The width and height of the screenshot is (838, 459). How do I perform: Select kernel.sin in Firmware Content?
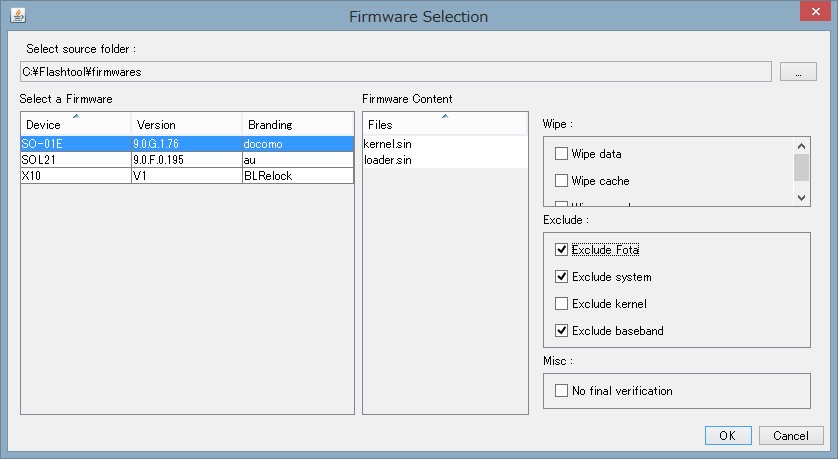(x=388, y=144)
